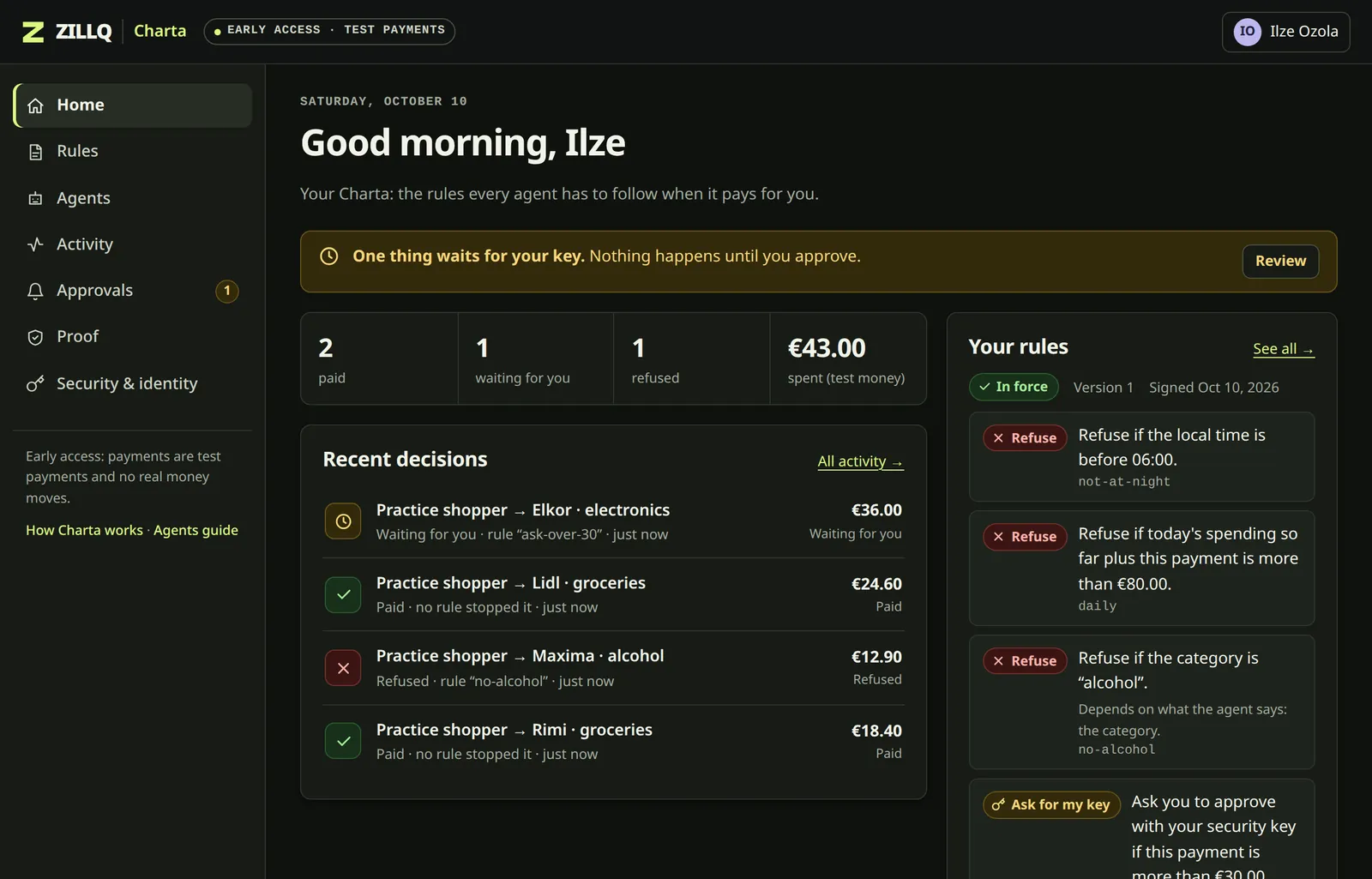1372x879 pixels.
Task: Select the Lidl groceries decision title
Action: (x=511, y=583)
